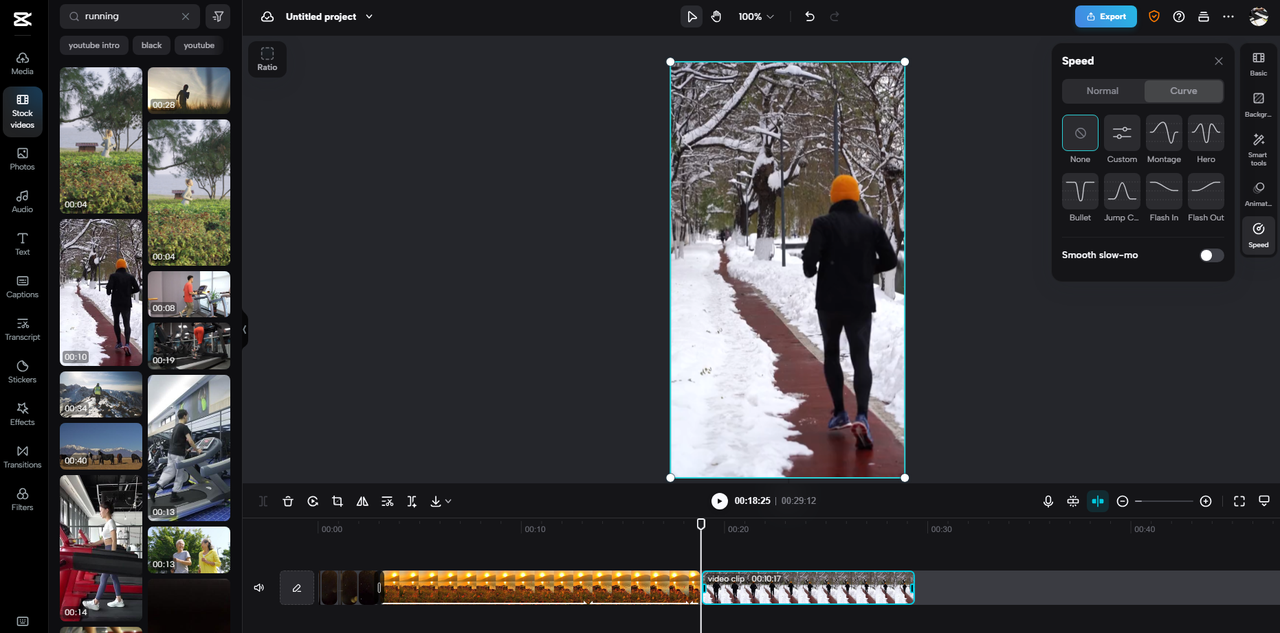Mute the timeline track audio
Screen dimensions: 1280x633
(259, 588)
